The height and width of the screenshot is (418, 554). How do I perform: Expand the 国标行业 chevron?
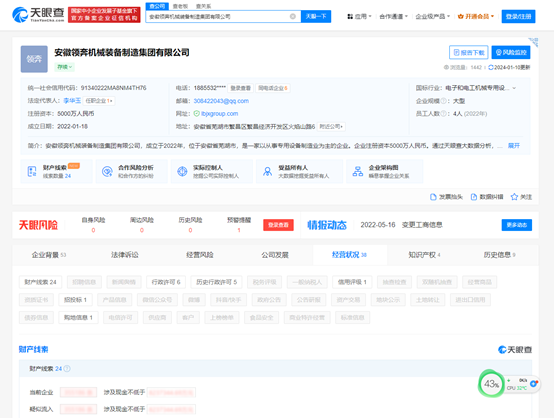click(514, 88)
